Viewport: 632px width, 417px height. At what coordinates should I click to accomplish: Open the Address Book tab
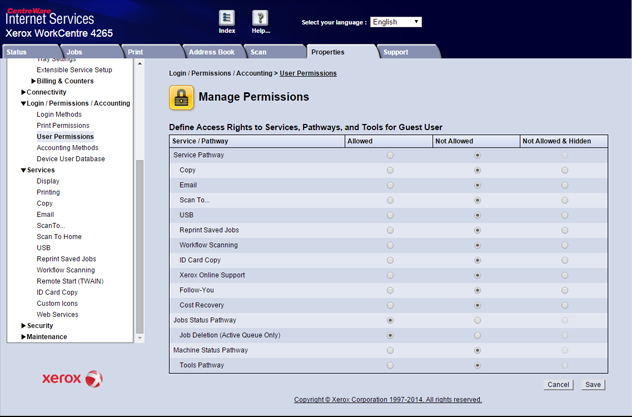coord(211,52)
